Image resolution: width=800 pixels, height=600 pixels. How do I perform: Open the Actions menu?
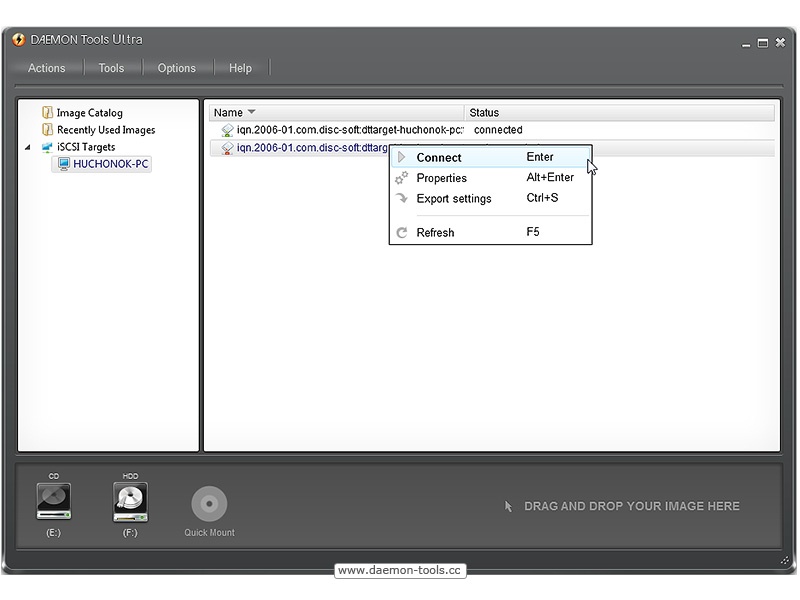pyautogui.click(x=46, y=68)
